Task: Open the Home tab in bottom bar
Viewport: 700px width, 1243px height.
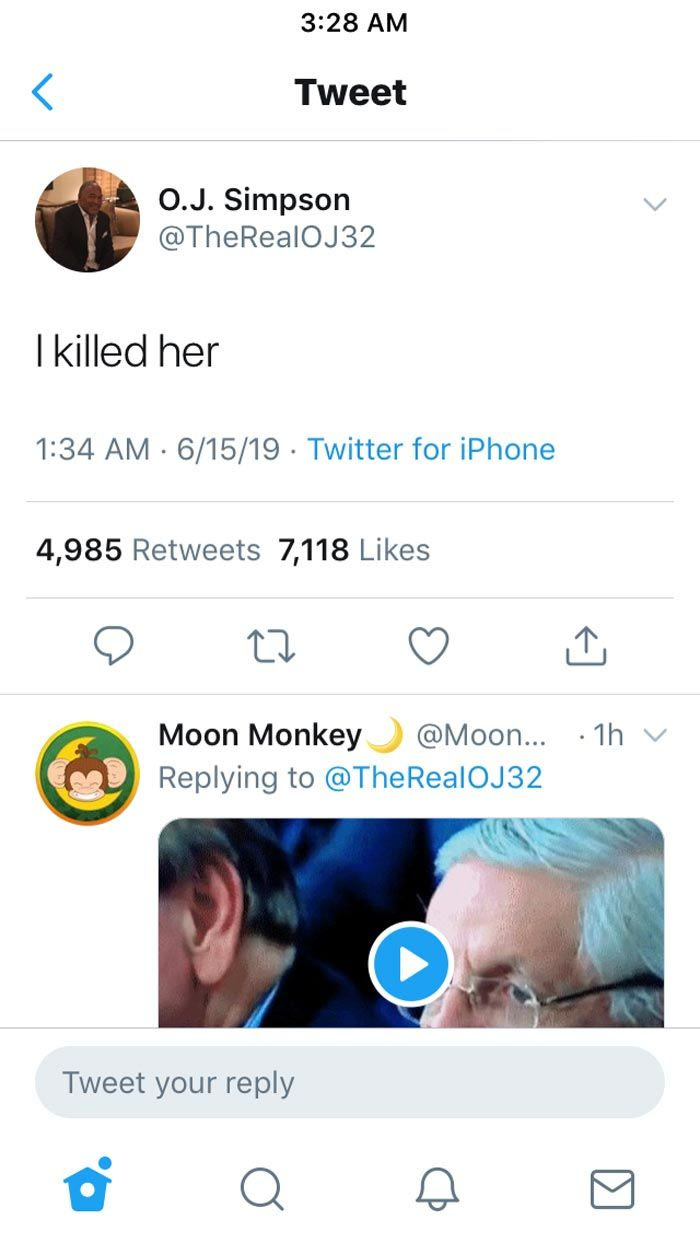Action: 87,1188
